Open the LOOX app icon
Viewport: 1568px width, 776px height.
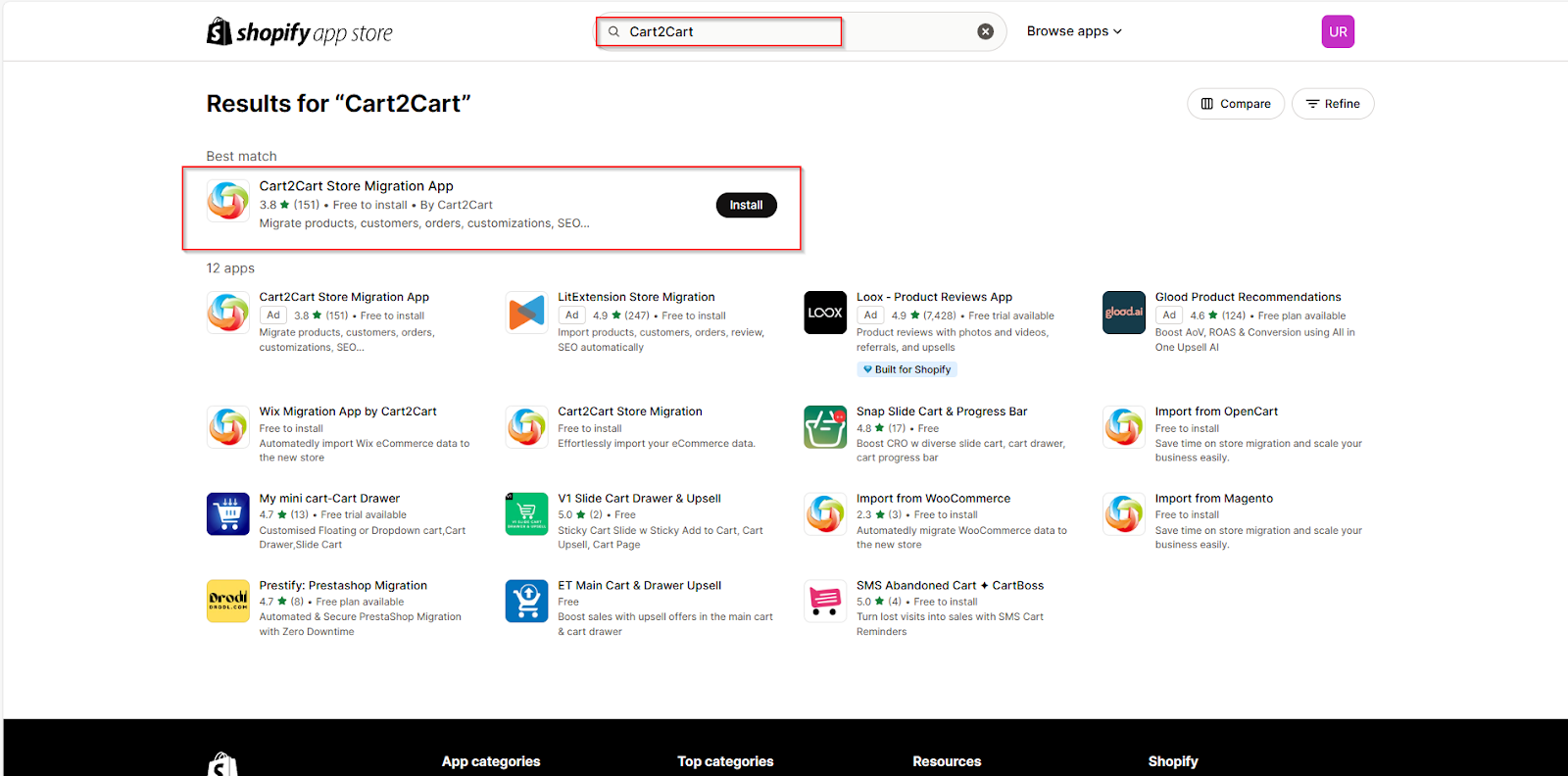[x=825, y=313]
